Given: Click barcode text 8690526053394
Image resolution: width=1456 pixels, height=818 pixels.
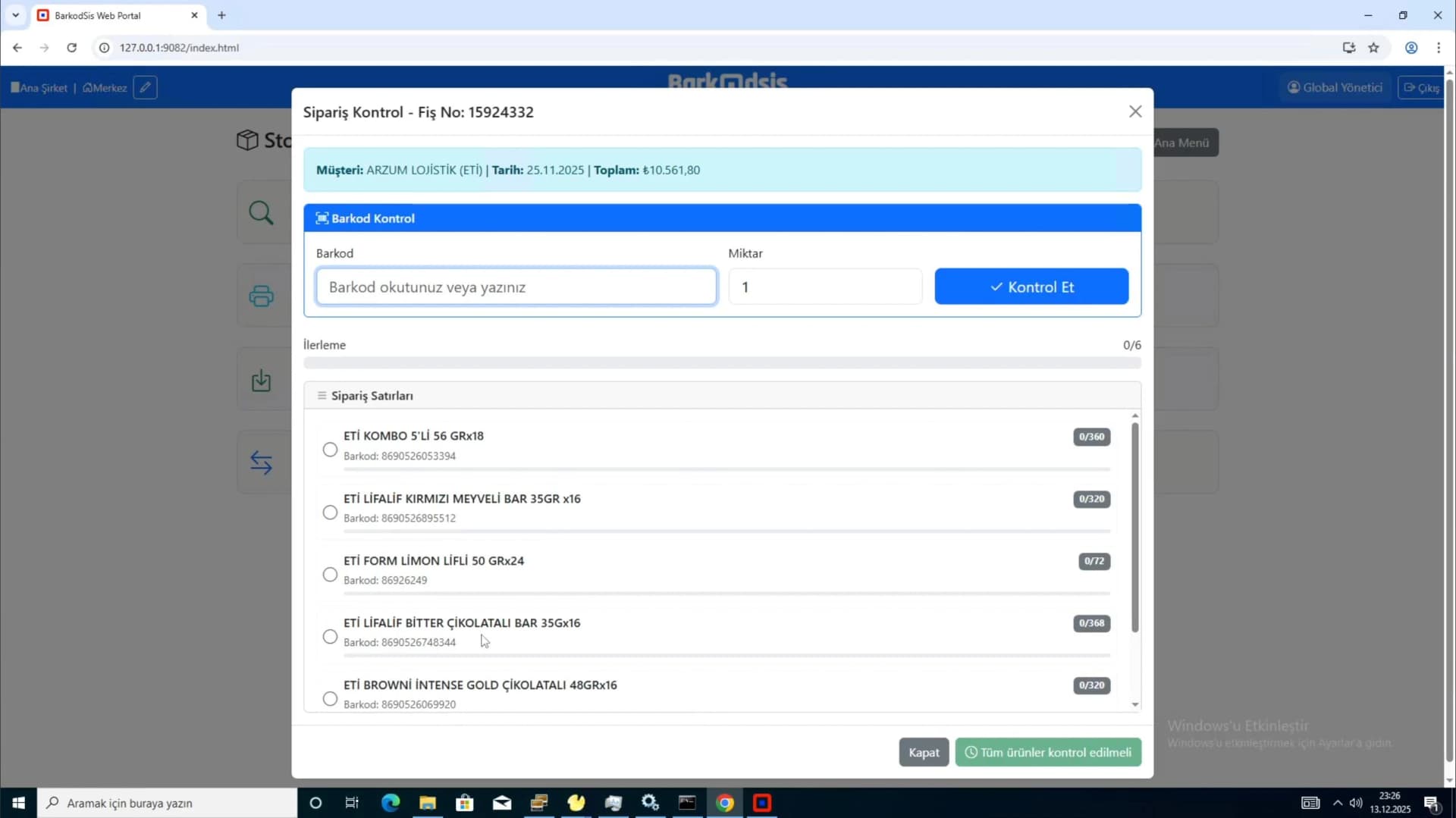Looking at the screenshot, I should point(418,456).
